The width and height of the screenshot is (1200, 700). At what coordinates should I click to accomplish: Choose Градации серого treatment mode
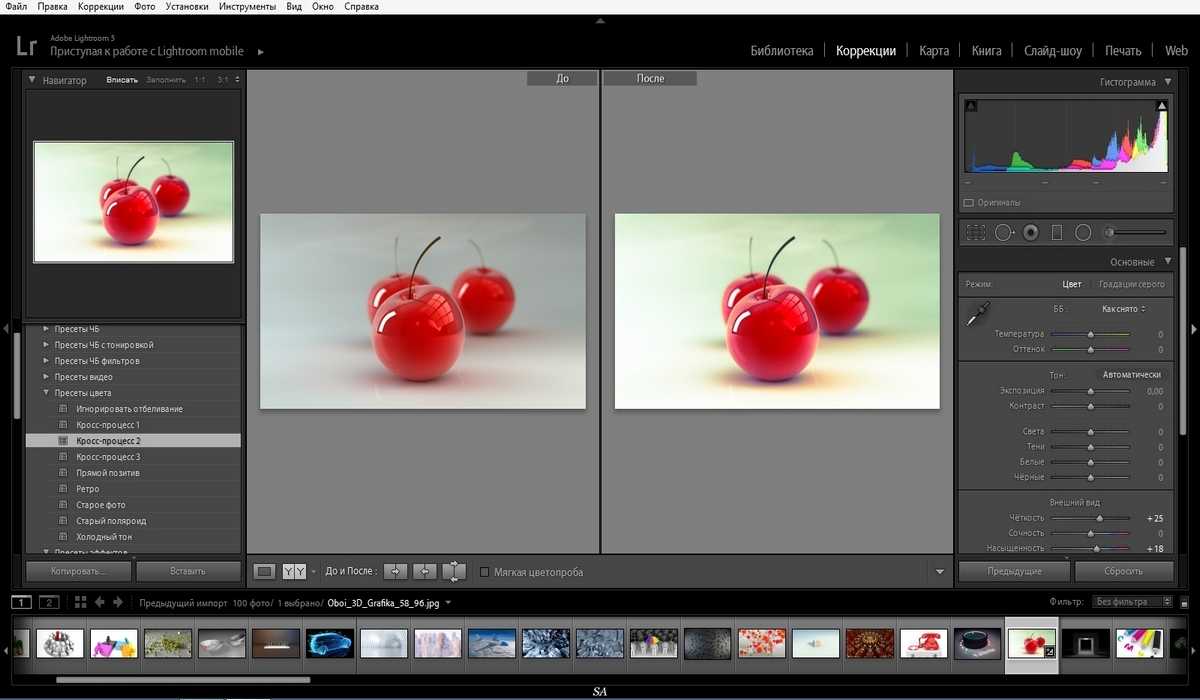(x=1131, y=284)
